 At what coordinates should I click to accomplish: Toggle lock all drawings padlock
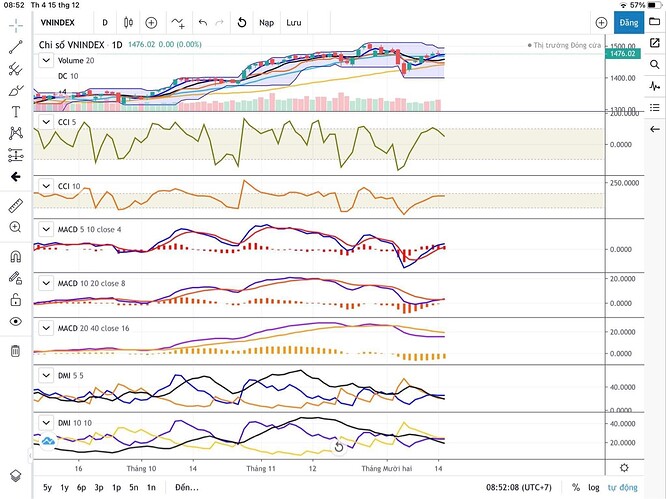coord(16,300)
